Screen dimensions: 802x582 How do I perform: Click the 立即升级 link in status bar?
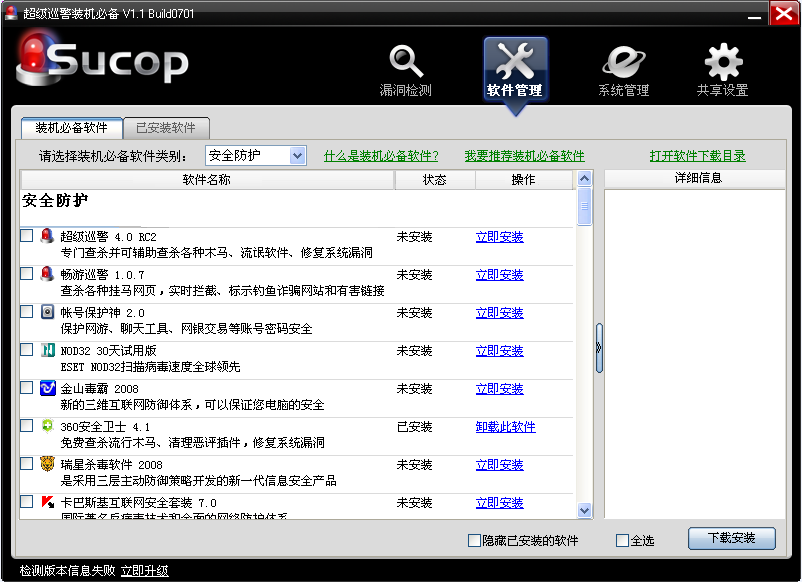[x=145, y=570]
